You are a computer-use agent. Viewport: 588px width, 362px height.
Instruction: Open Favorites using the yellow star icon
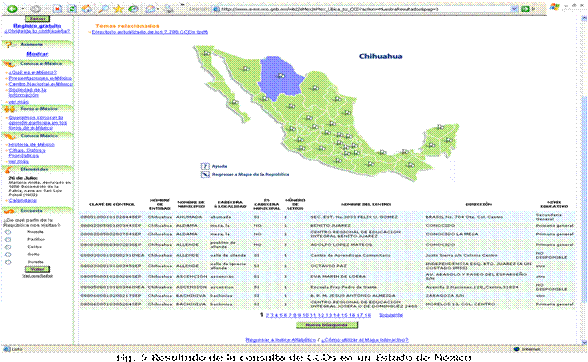pyautogui.click(x=118, y=9)
